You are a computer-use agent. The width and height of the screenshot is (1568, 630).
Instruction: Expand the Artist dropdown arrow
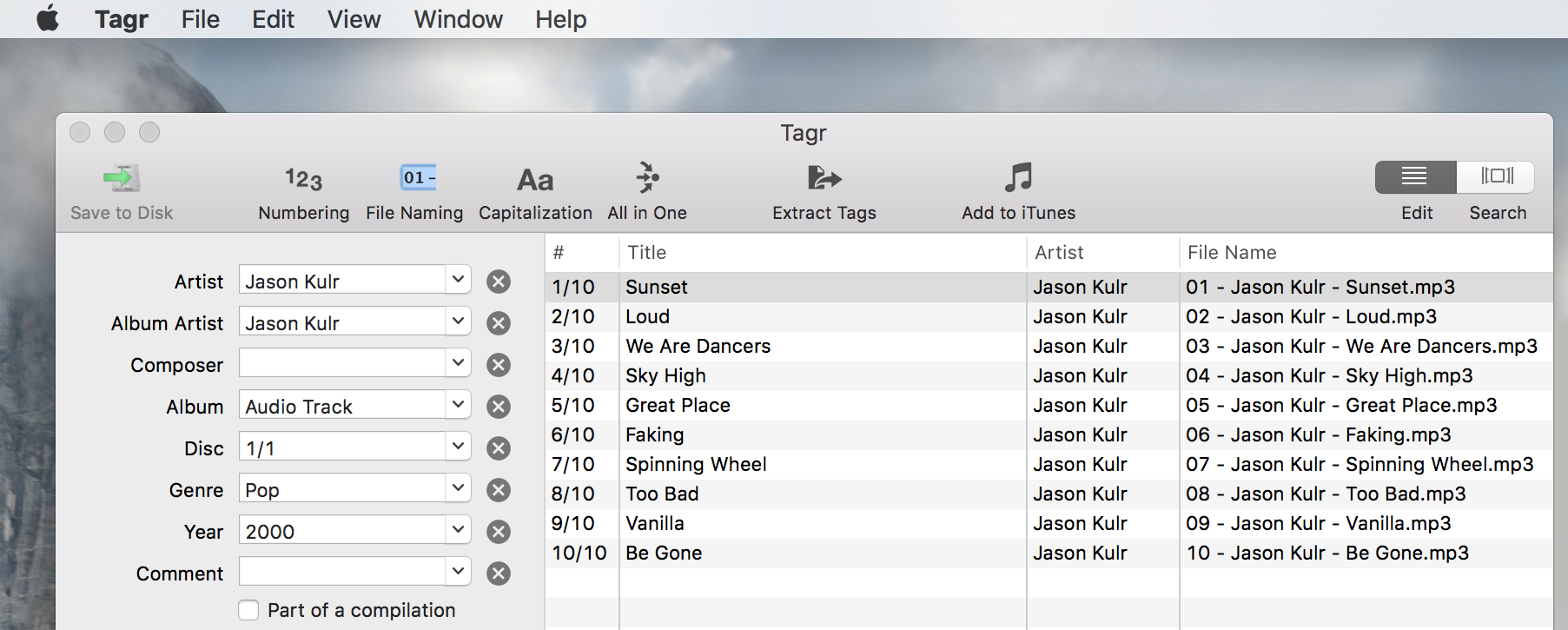[x=458, y=280]
